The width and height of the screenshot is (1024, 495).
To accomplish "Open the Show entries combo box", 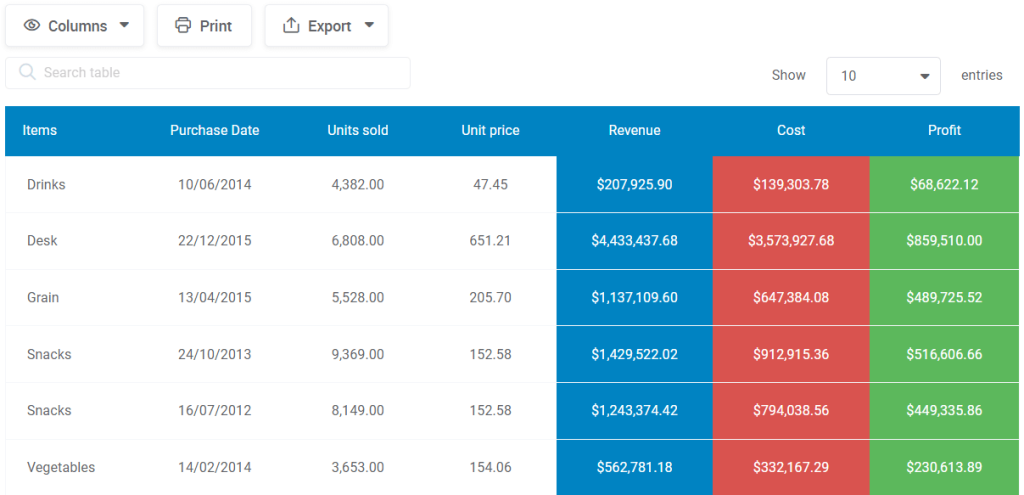I will (883, 76).
